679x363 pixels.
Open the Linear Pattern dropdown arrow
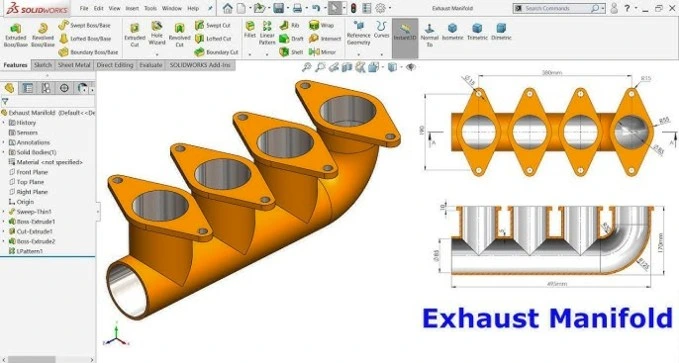[x=267, y=55]
